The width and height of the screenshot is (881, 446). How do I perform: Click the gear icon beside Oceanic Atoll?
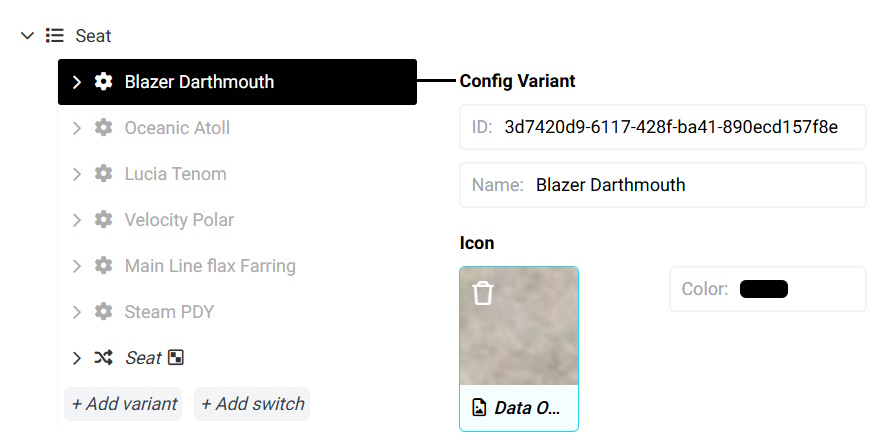coord(103,128)
